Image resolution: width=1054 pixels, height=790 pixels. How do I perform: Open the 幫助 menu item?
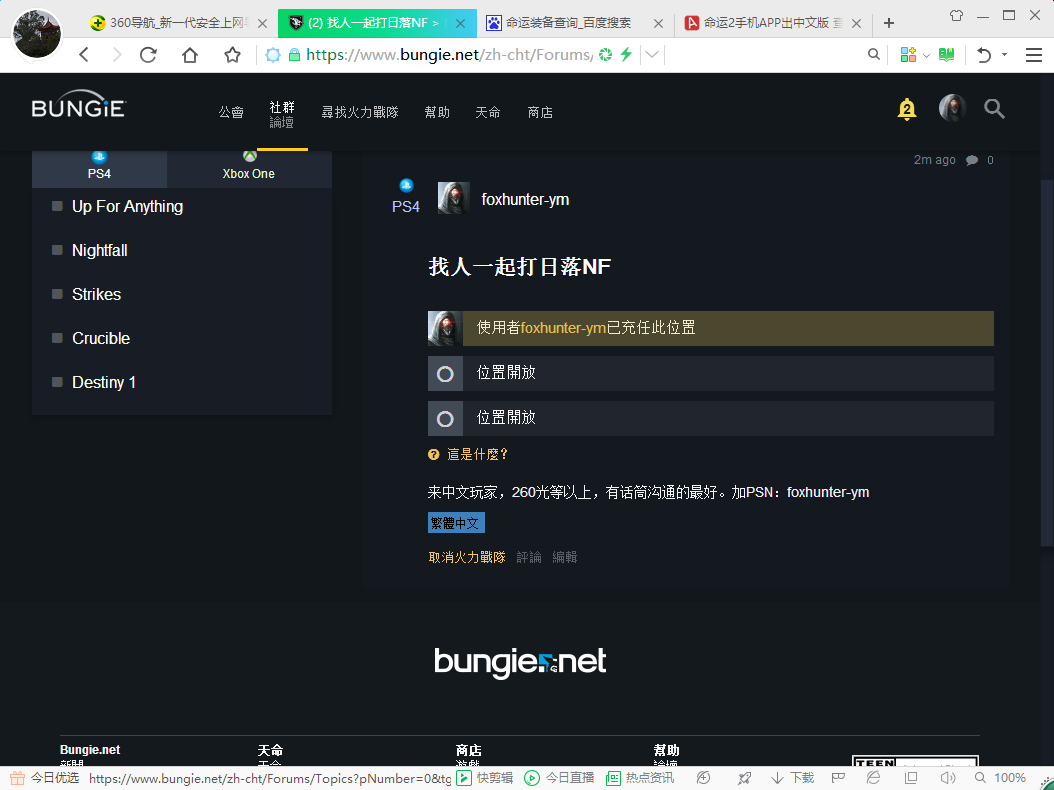coord(437,112)
